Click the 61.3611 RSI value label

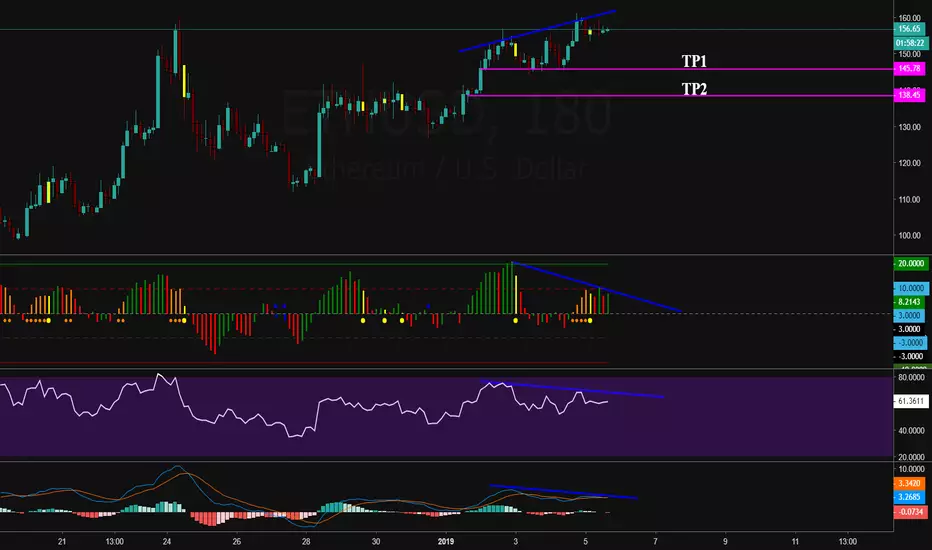coord(911,401)
